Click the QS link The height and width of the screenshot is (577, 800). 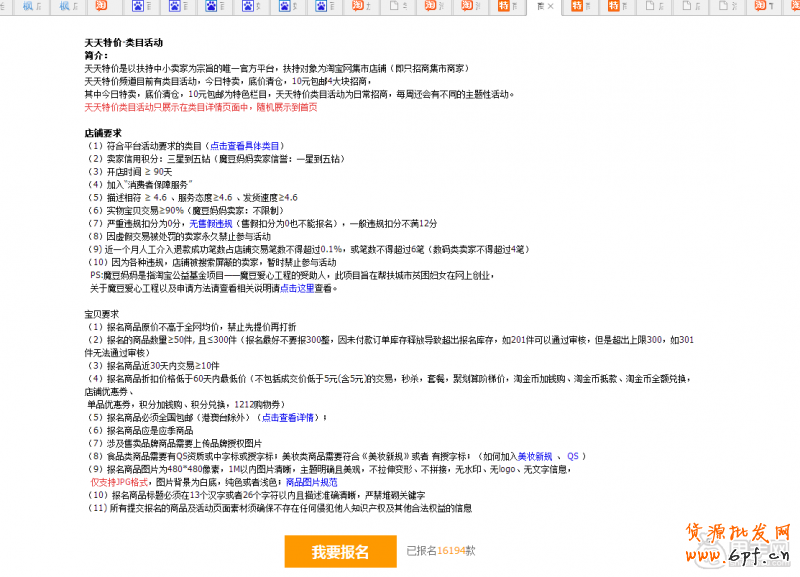(x=573, y=456)
